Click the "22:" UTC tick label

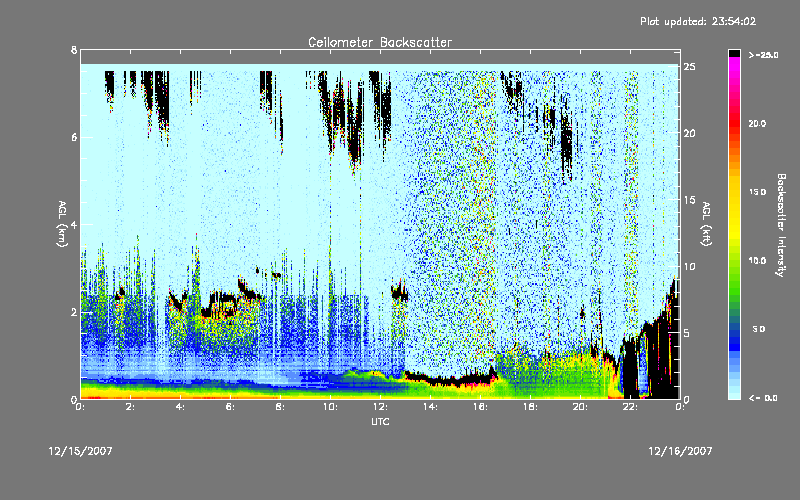[x=630, y=407]
